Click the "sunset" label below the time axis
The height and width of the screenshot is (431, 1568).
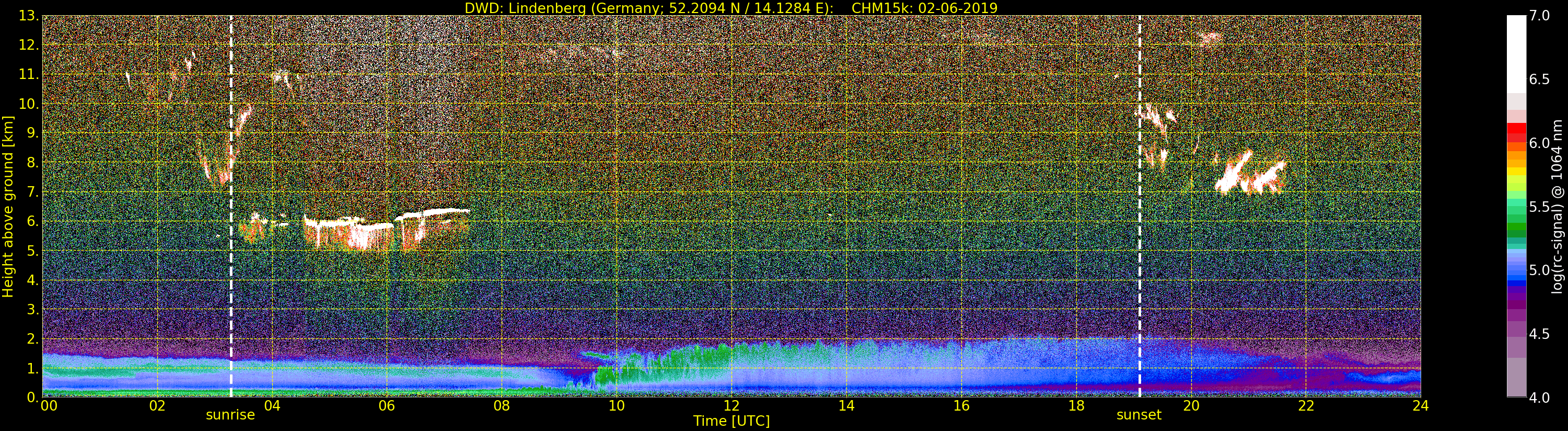click(x=1139, y=415)
